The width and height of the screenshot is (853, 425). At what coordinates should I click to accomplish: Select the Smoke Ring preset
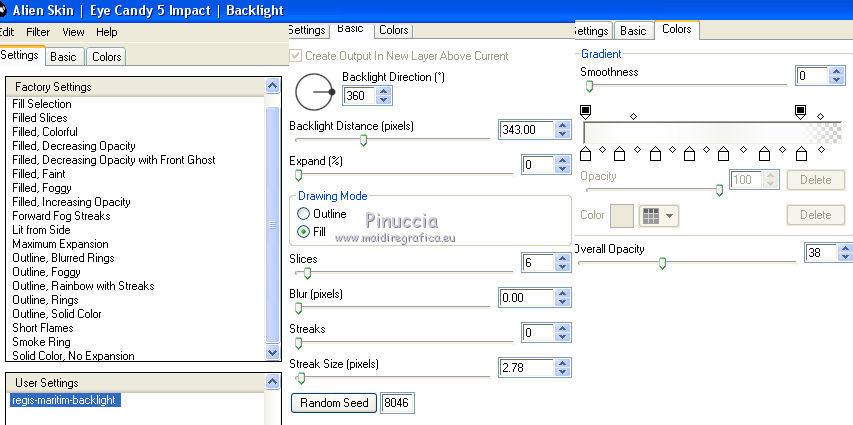41,342
